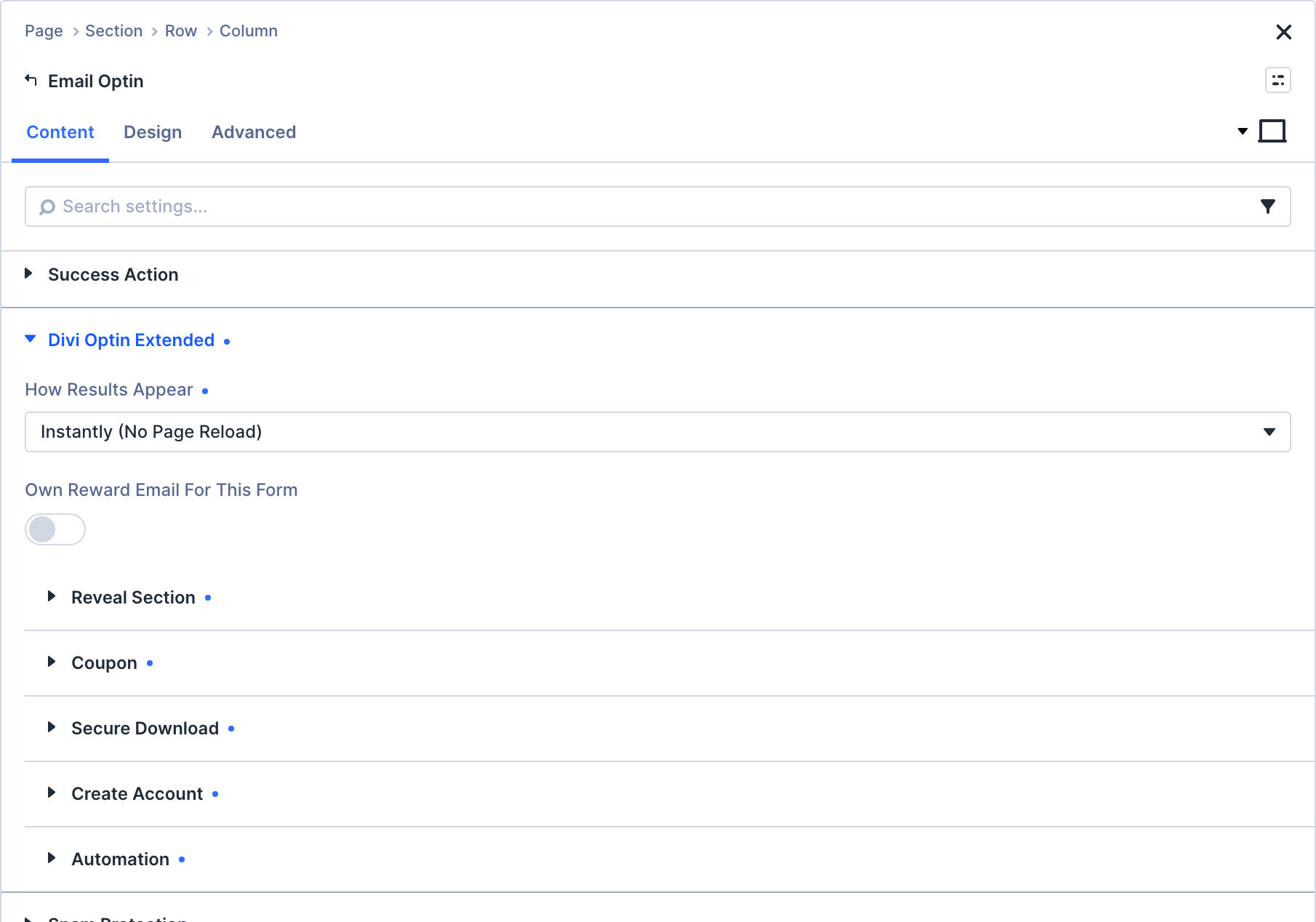Click the magnifier icon in search field
This screenshot has height=922, width=1316.
point(47,207)
